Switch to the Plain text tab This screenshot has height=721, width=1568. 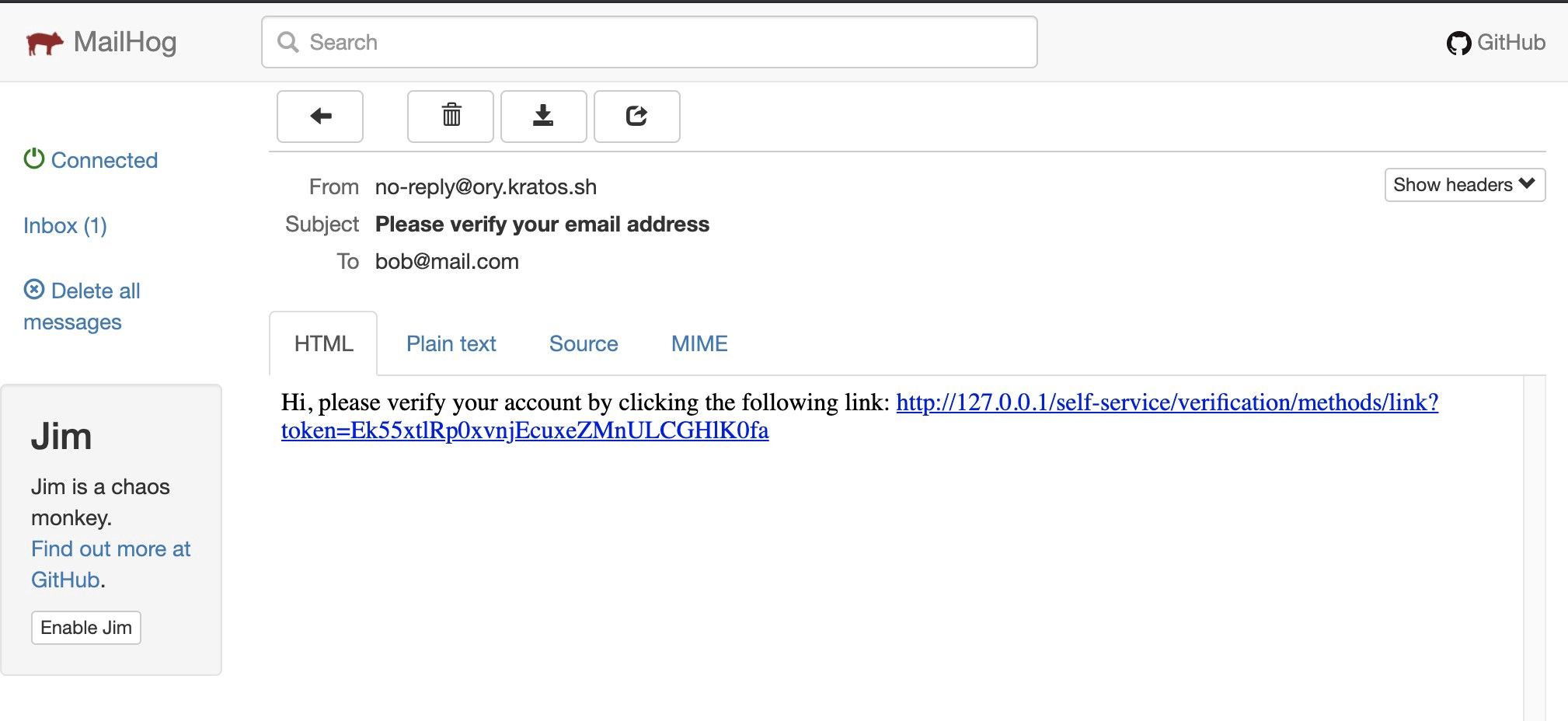[451, 343]
